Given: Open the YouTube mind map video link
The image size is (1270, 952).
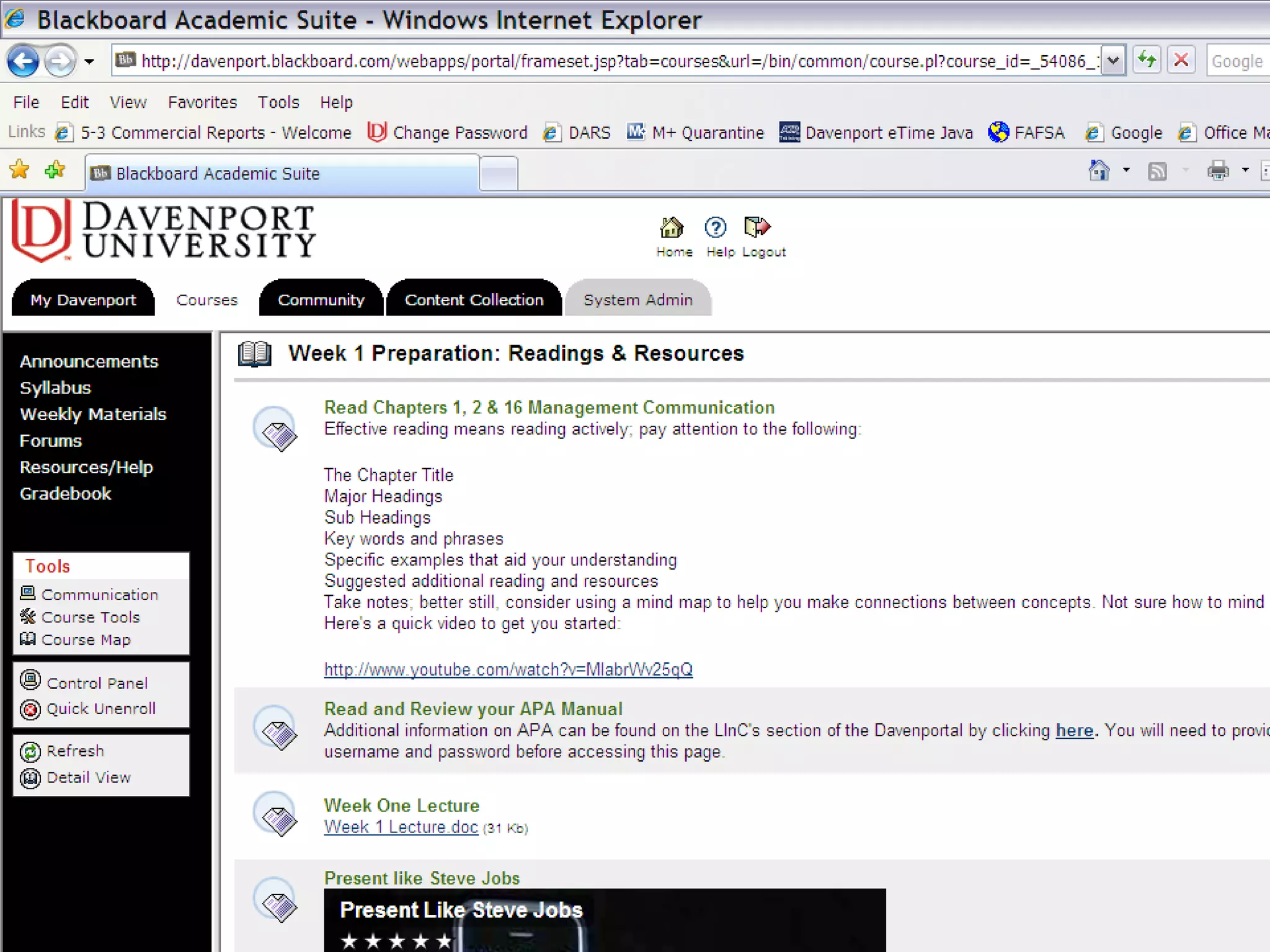Looking at the screenshot, I should coord(508,670).
